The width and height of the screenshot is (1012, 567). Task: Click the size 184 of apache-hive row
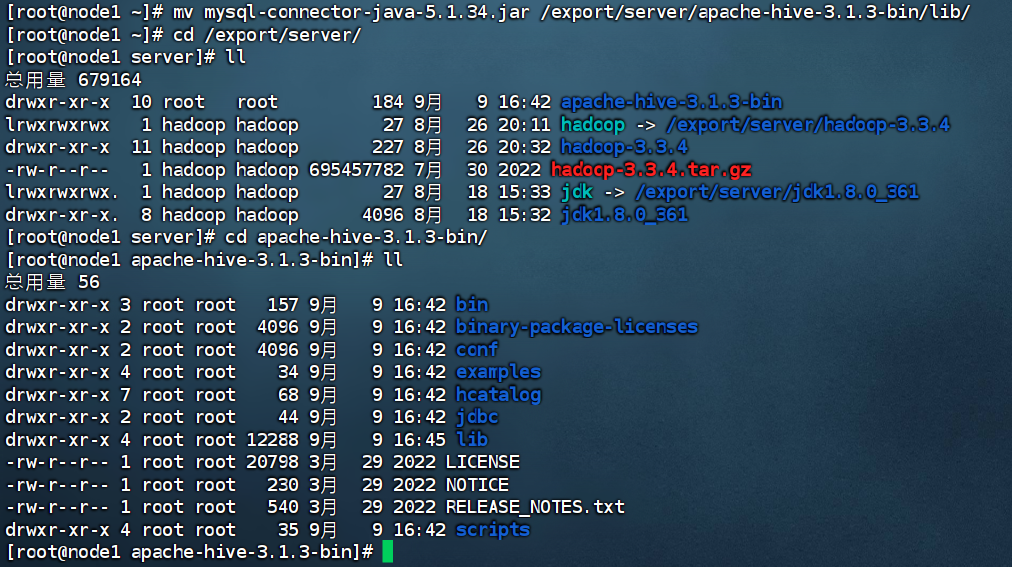388,102
